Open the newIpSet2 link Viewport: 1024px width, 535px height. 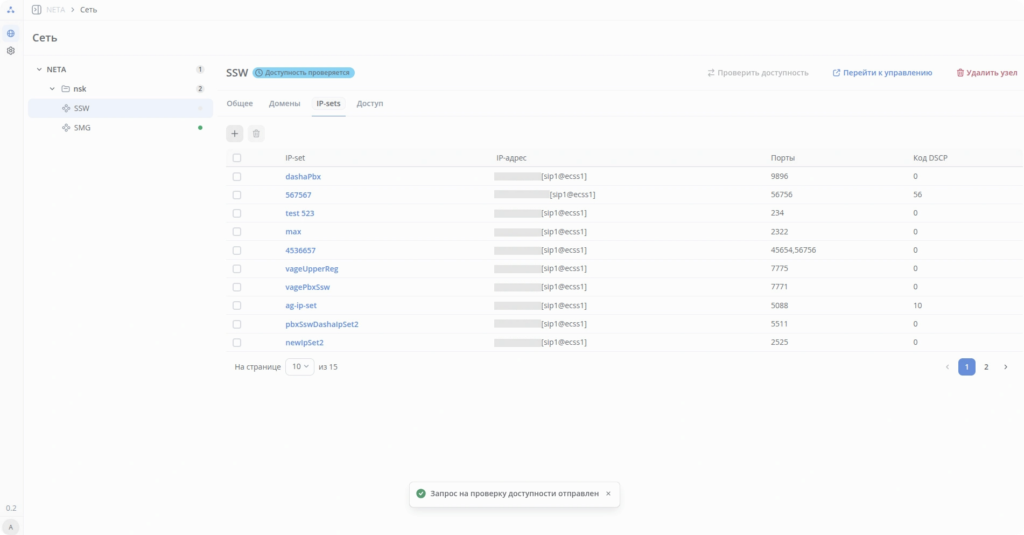[304, 342]
